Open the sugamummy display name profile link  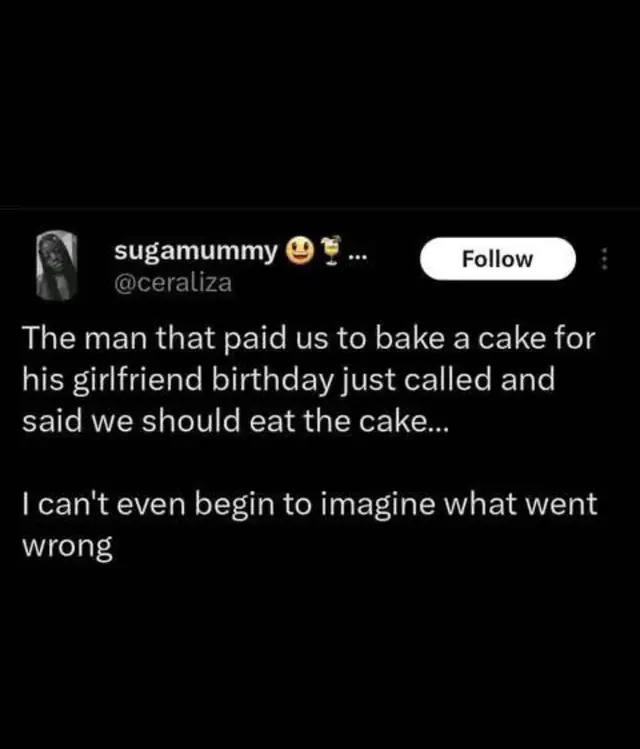195,252
